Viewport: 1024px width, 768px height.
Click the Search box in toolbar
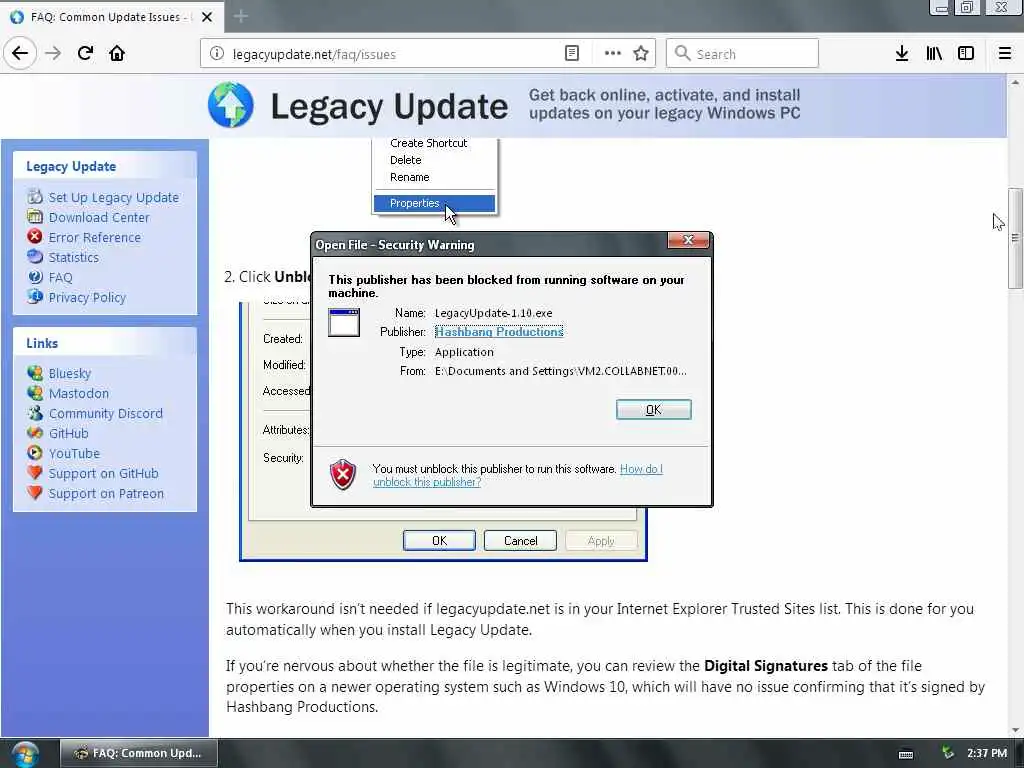point(742,54)
